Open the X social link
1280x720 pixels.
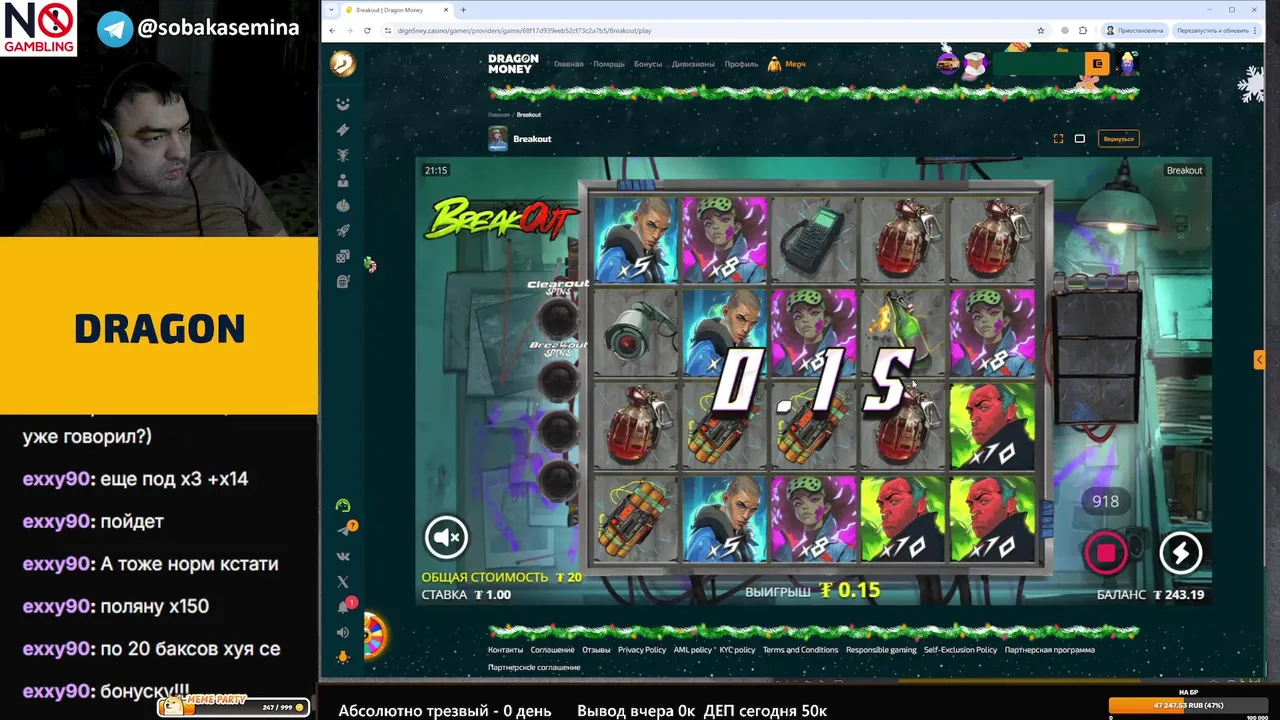click(x=343, y=581)
